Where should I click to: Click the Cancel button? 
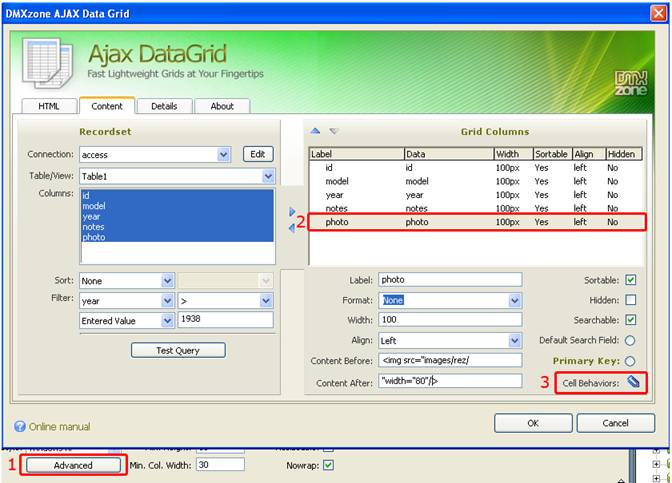pyautogui.click(x=615, y=423)
